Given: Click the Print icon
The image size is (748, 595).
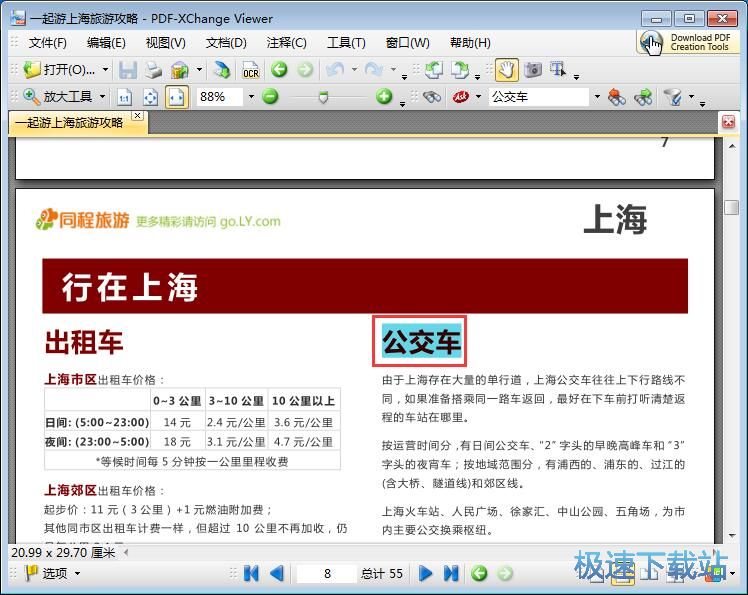Looking at the screenshot, I should pyautogui.click(x=153, y=70).
